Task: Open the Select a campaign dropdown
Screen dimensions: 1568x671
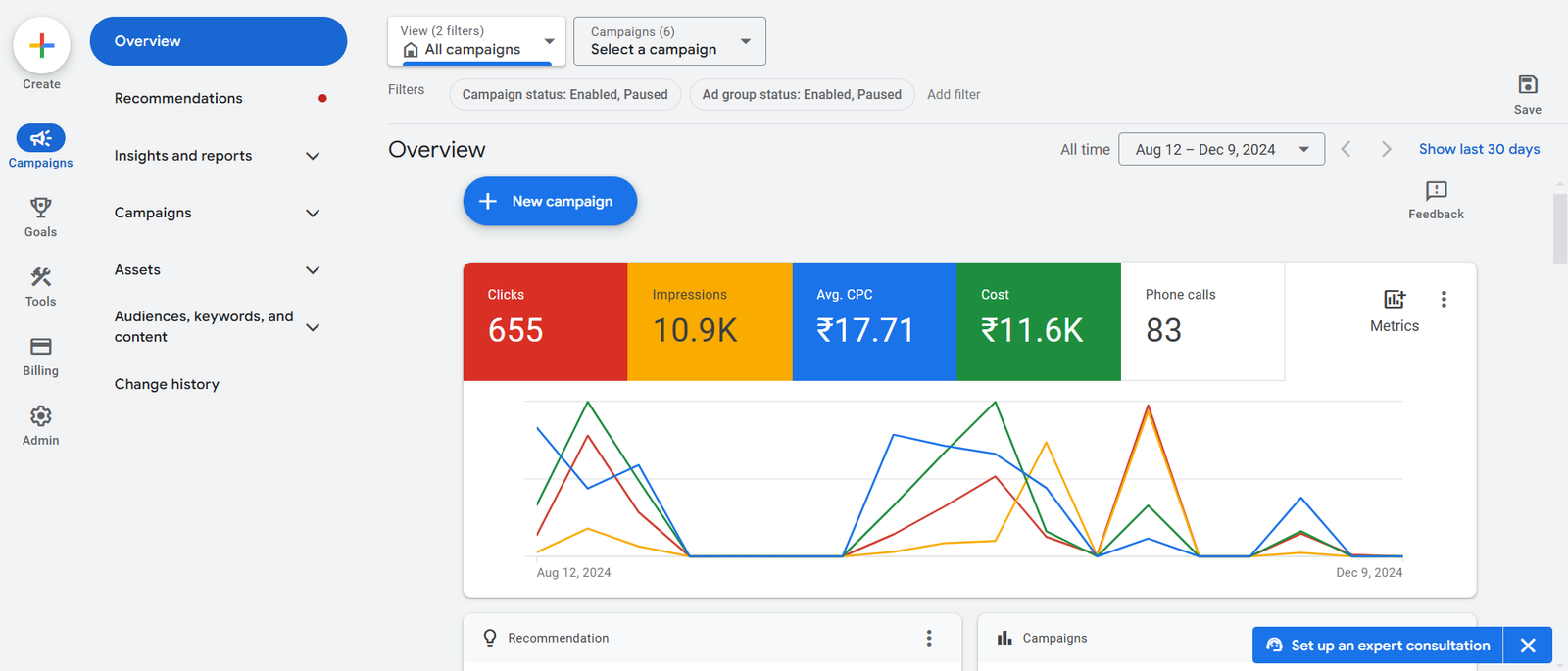Action: (669, 41)
